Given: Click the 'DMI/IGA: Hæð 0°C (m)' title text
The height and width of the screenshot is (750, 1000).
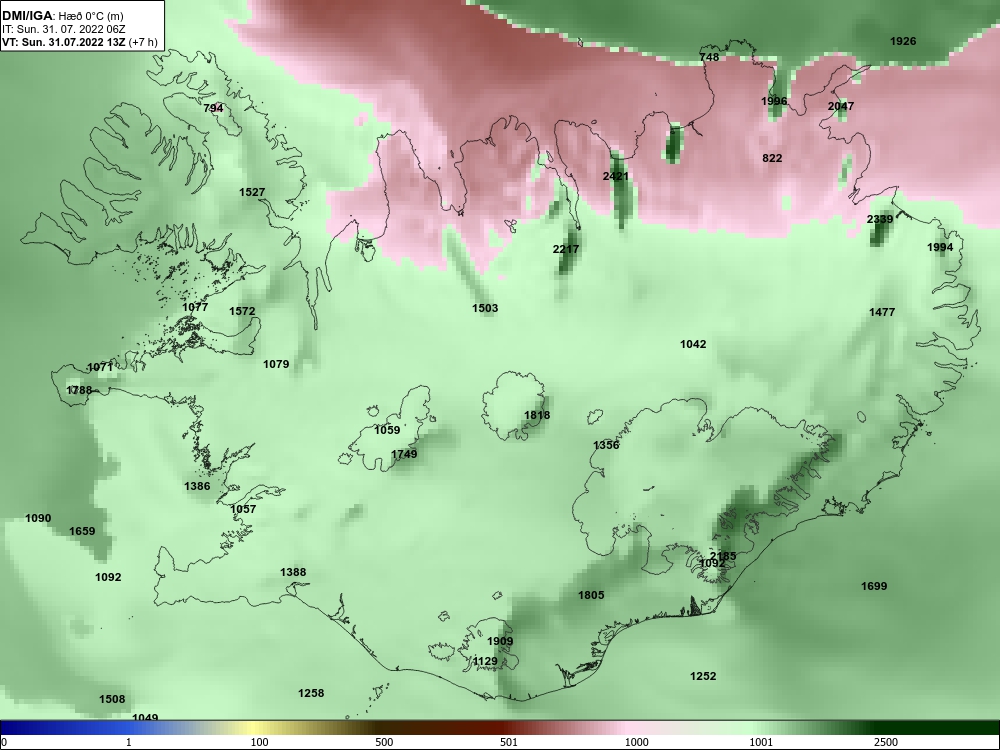Looking at the screenshot, I should coord(62,16).
